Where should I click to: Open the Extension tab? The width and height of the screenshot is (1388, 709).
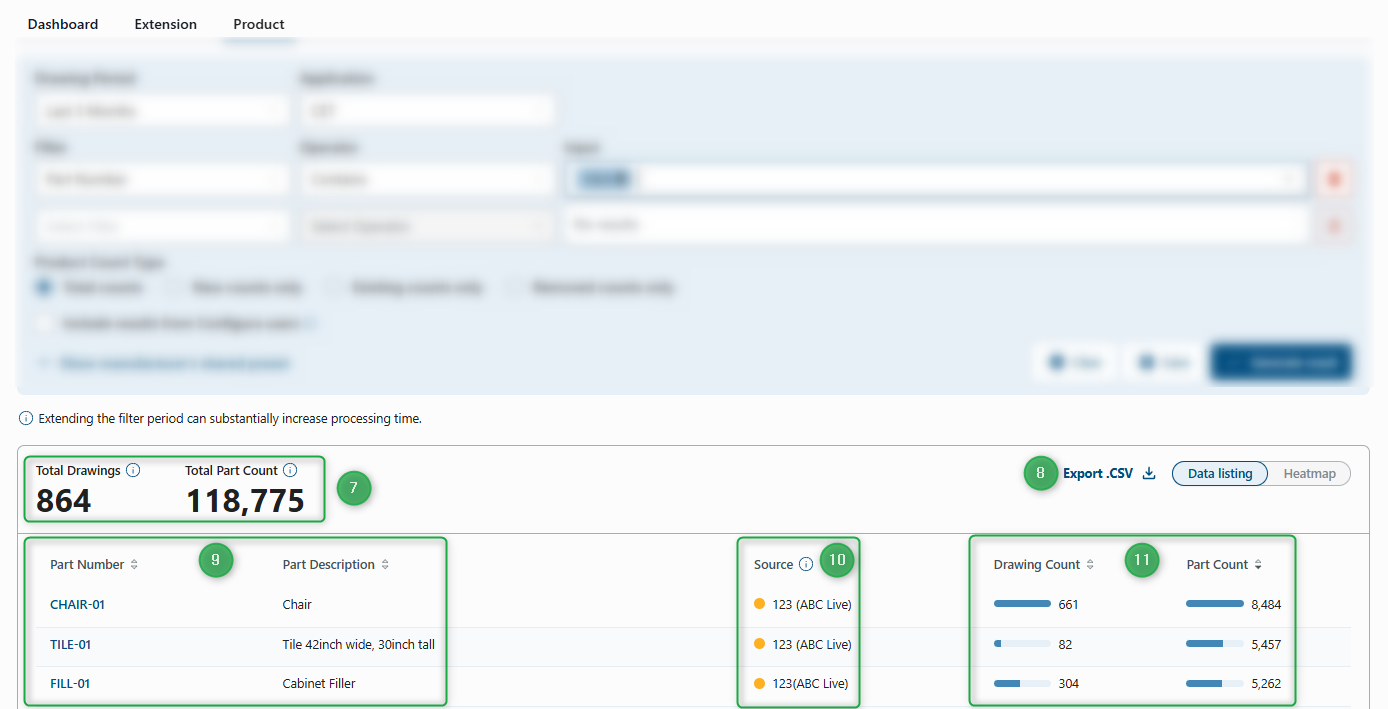tap(166, 24)
